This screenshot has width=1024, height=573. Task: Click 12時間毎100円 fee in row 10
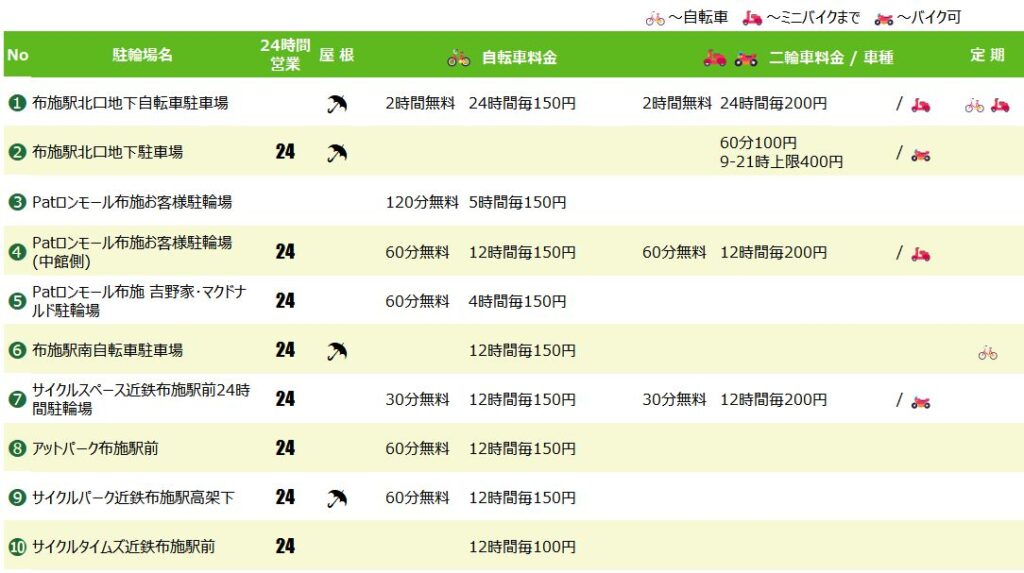522,547
